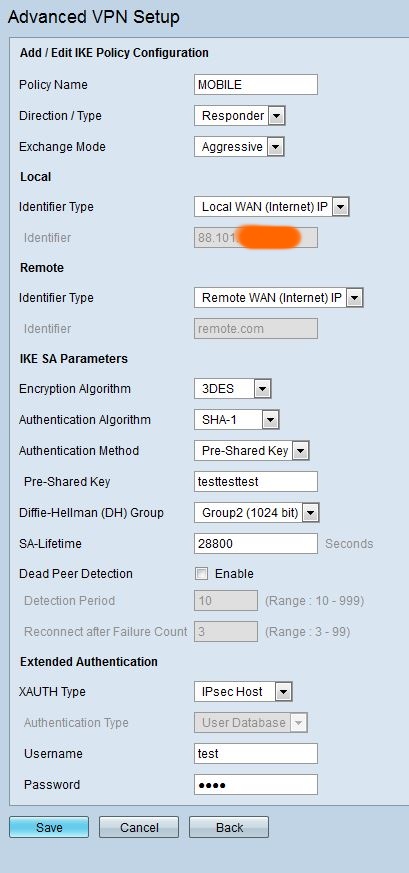Click the Detection Period field
This screenshot has height=873, width=409.
click(226, 601)
